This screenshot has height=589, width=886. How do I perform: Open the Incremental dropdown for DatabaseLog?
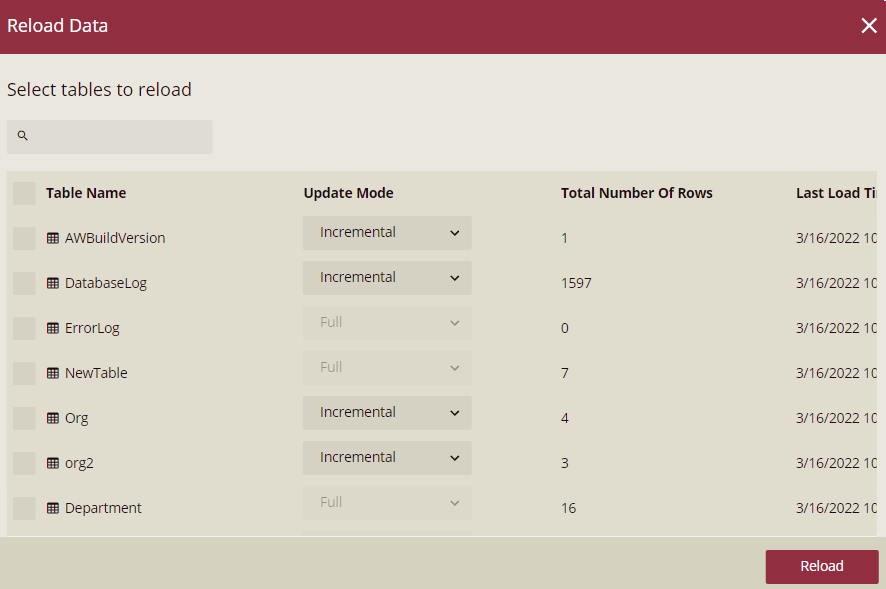387,277
